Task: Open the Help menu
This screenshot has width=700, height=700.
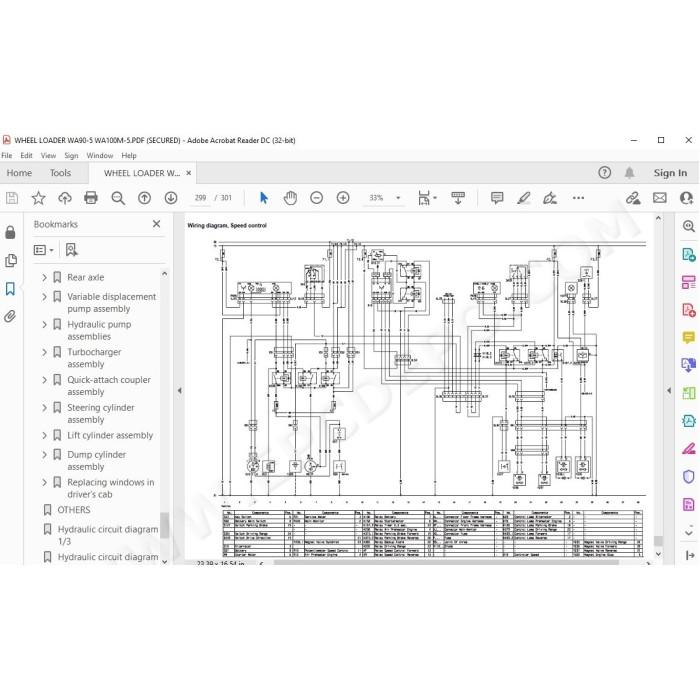Action: (129, 155)
